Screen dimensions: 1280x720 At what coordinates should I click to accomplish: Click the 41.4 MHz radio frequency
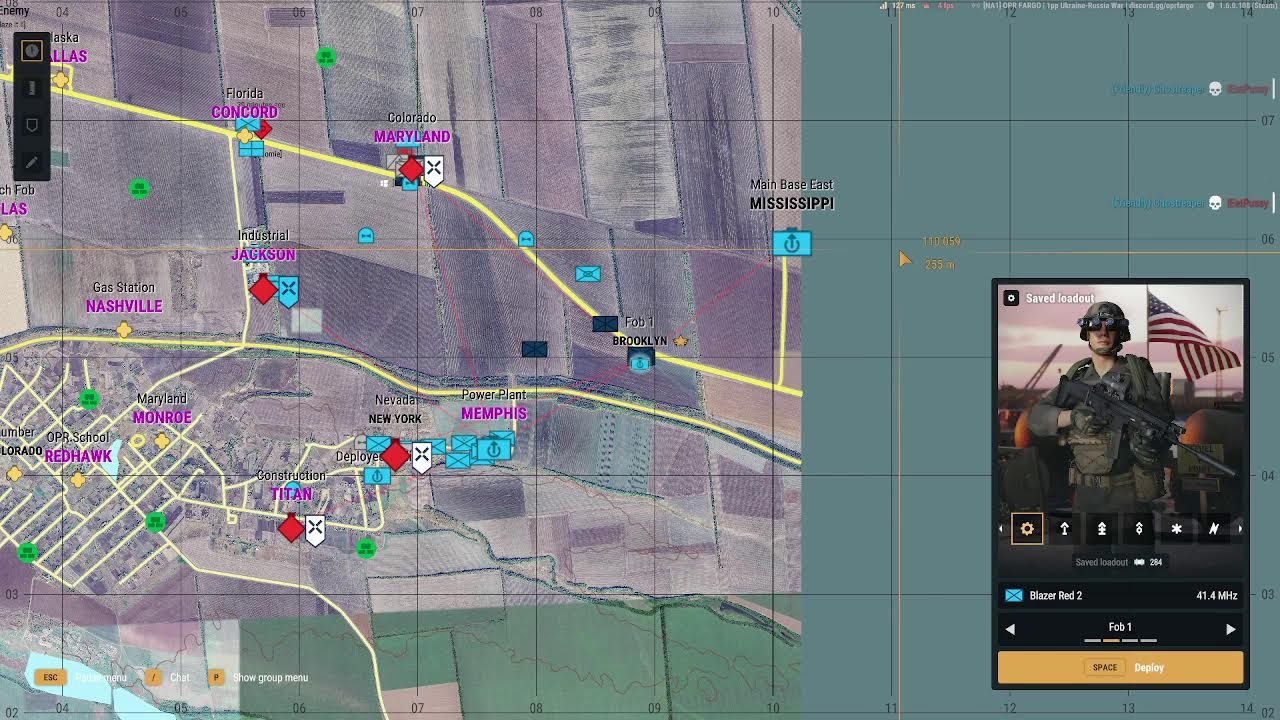click(1217, 595)
